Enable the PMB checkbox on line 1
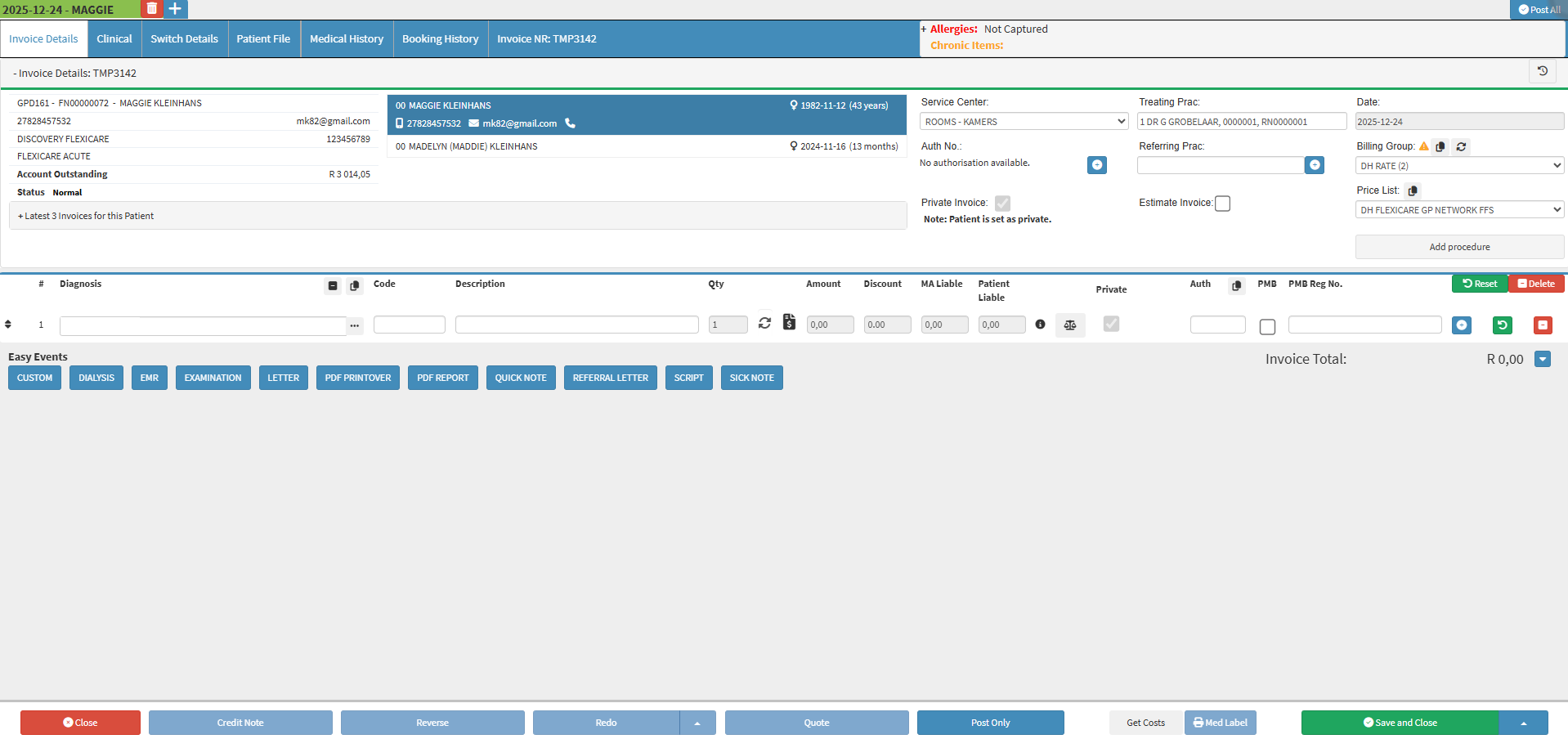Image resolution: width=1568 pixels, height=739 pixels. coord(1267,327)
